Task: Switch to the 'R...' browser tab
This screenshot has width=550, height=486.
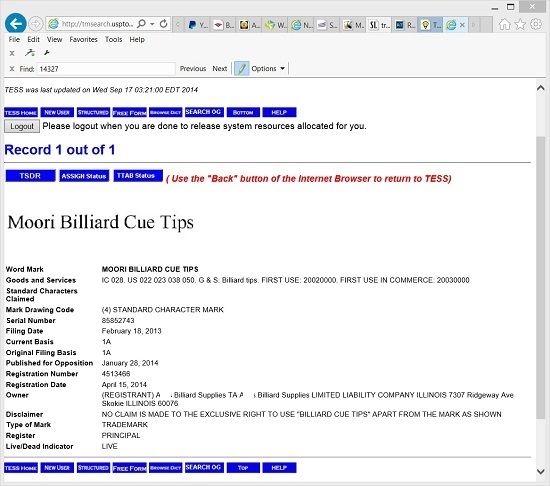Action: tap(405, 25)
